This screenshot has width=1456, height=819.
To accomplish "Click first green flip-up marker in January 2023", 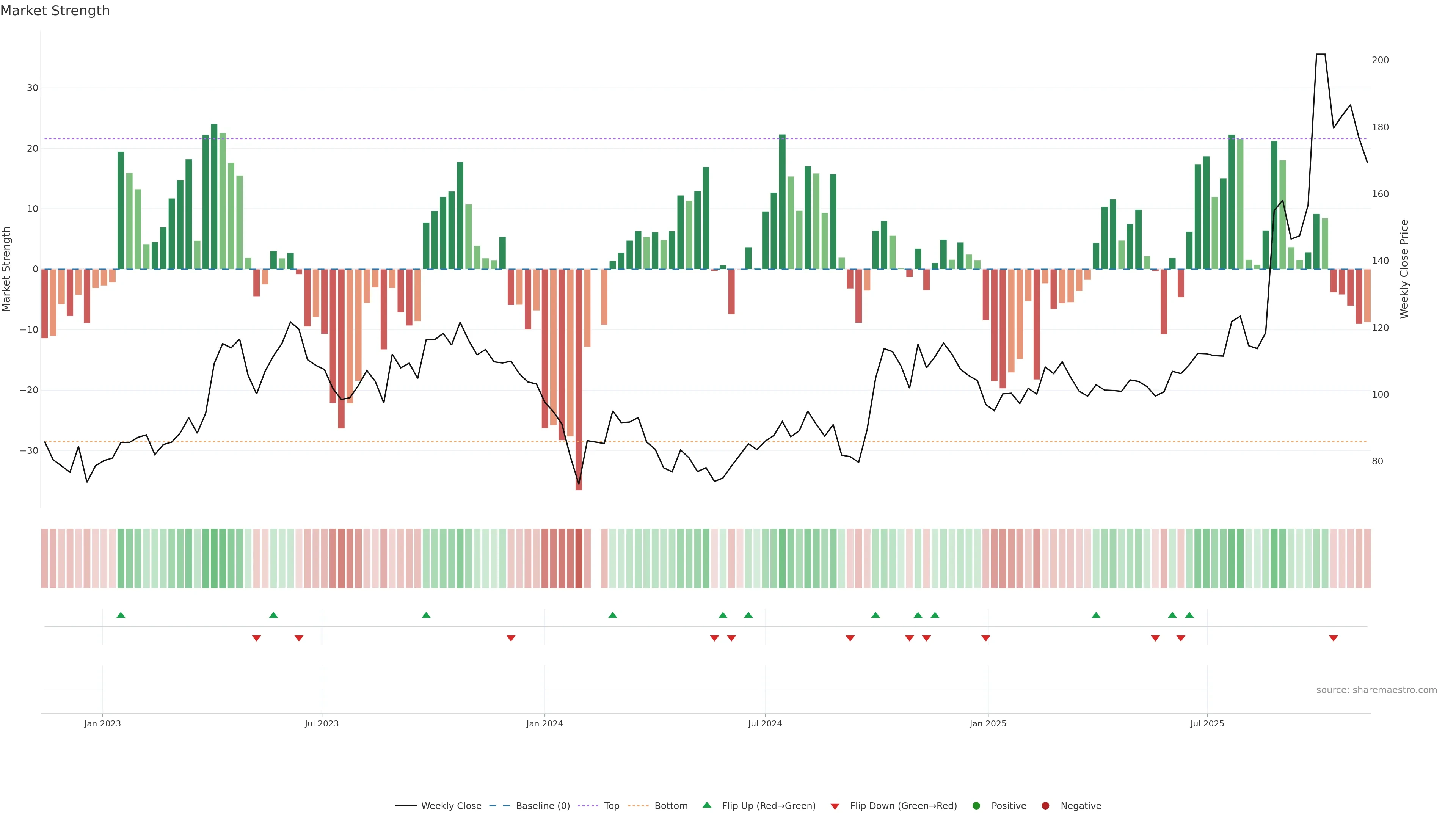I will pyautogui.click(x=121, y=615).
